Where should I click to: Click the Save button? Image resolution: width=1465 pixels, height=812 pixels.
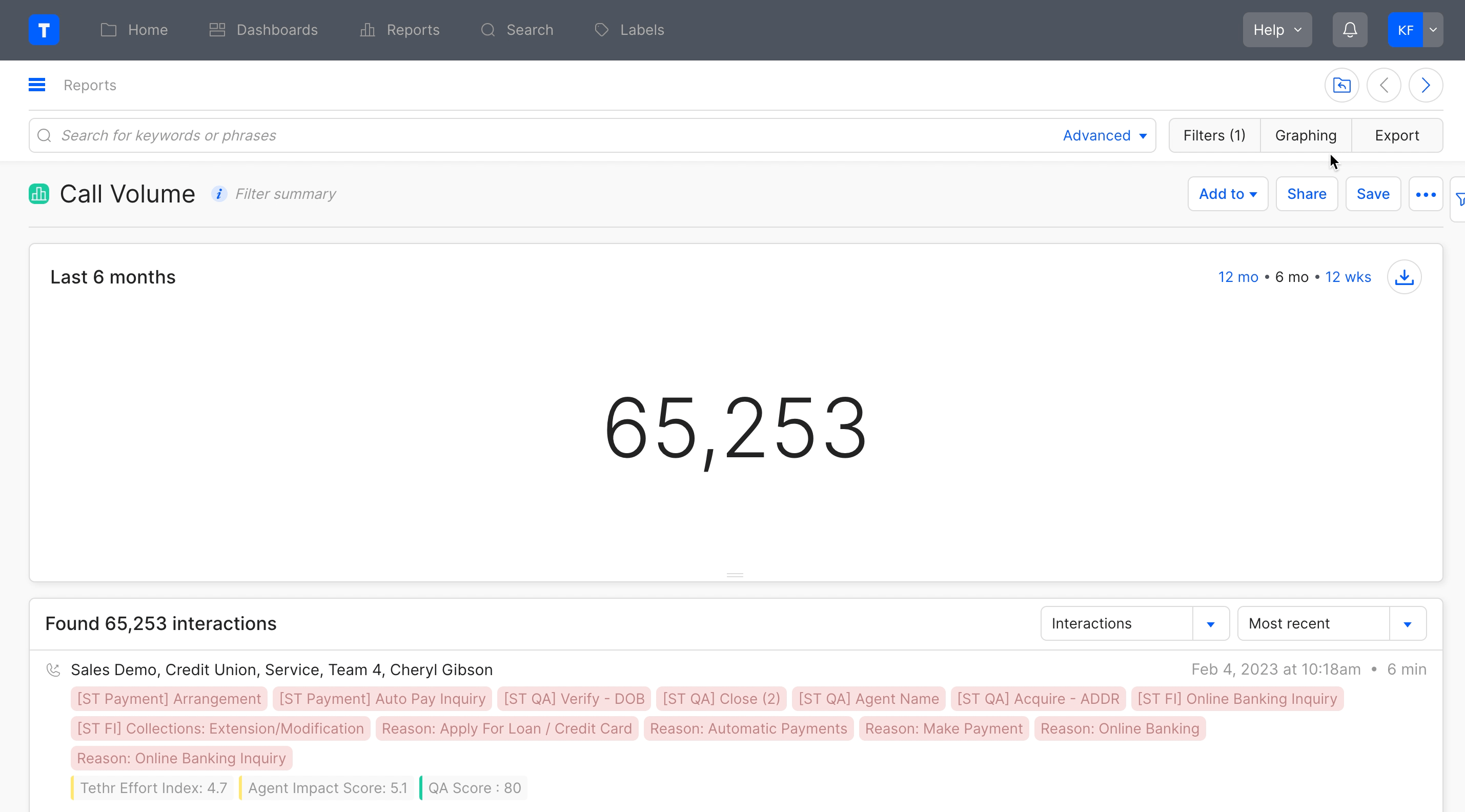click(1372, 194)
